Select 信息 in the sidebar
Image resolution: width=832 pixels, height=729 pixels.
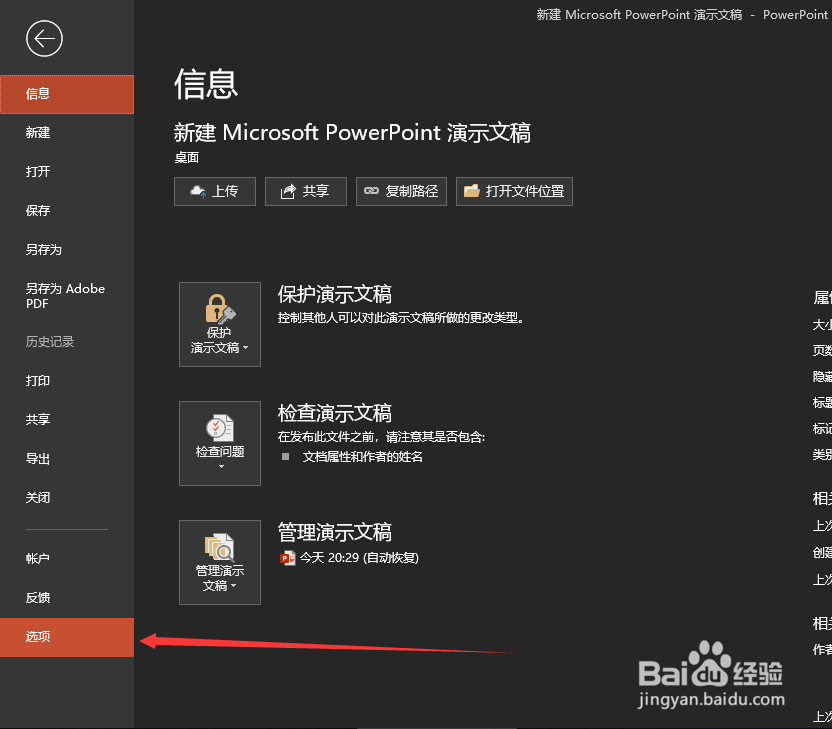[x=67, y=94]
